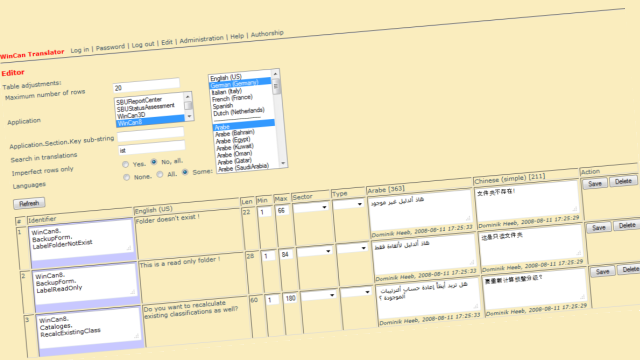Select Arabe (SaudiArabia) in language list

[x=243, y=167]
